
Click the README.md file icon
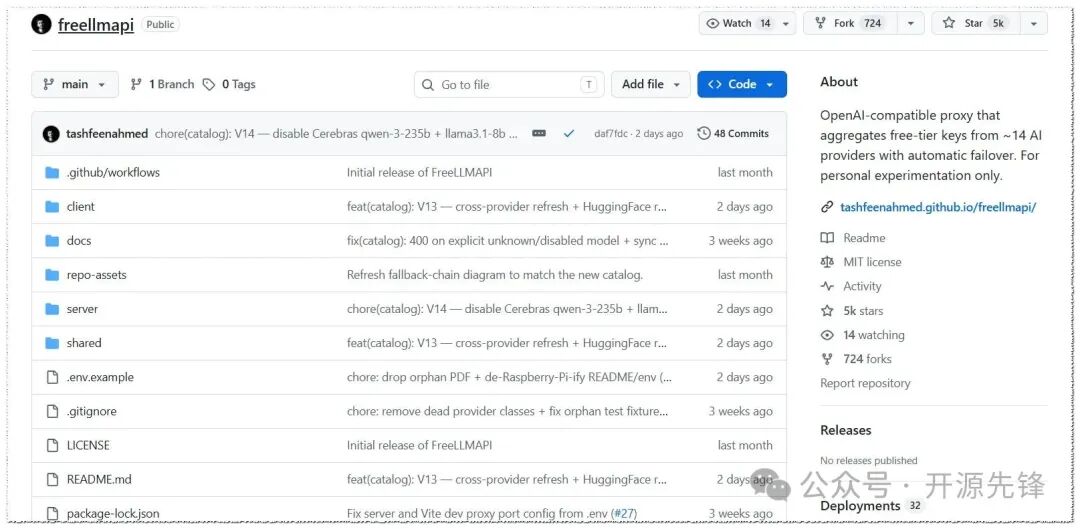[52, 479]
